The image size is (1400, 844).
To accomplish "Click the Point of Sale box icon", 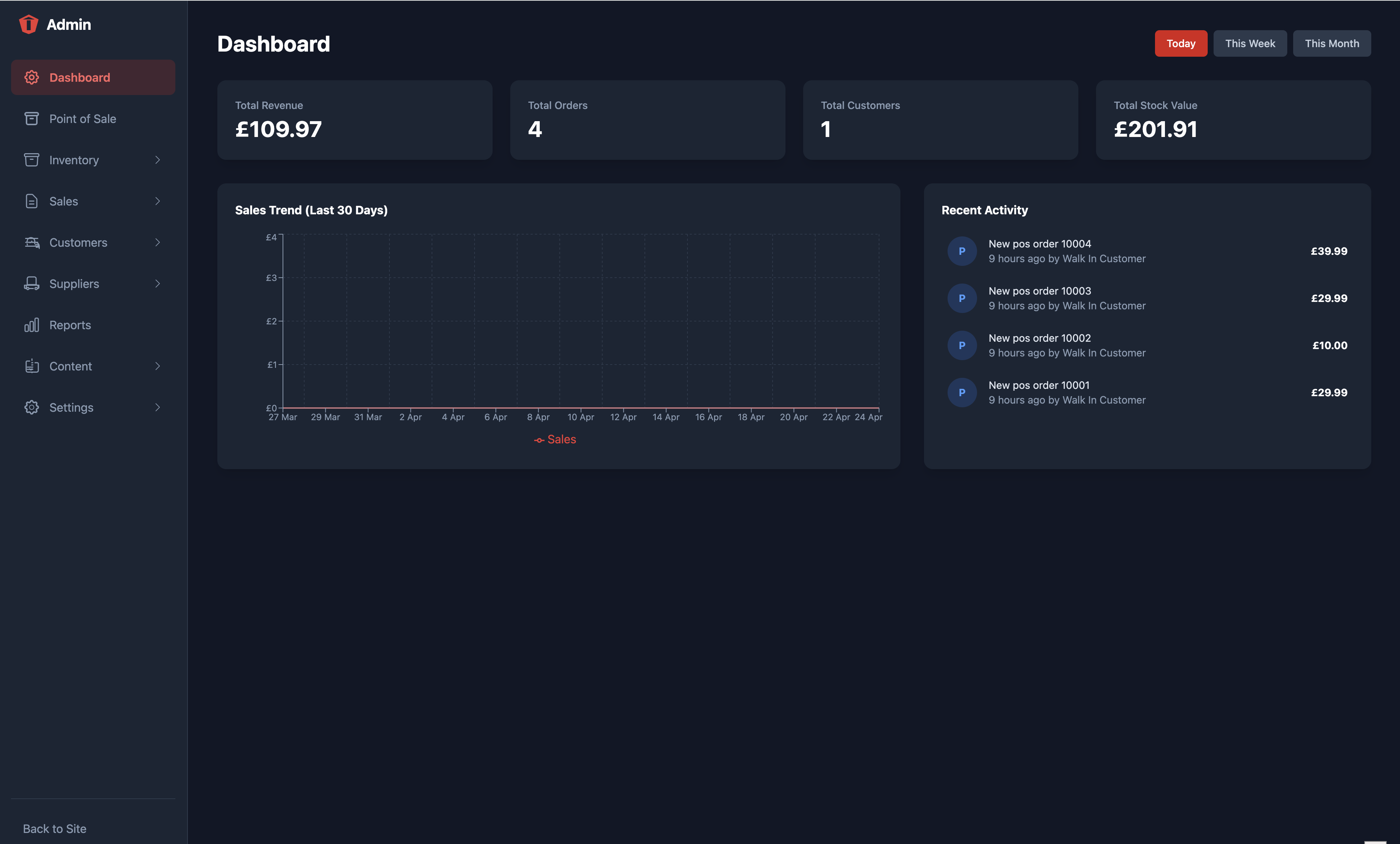I will tap(32, 119).
